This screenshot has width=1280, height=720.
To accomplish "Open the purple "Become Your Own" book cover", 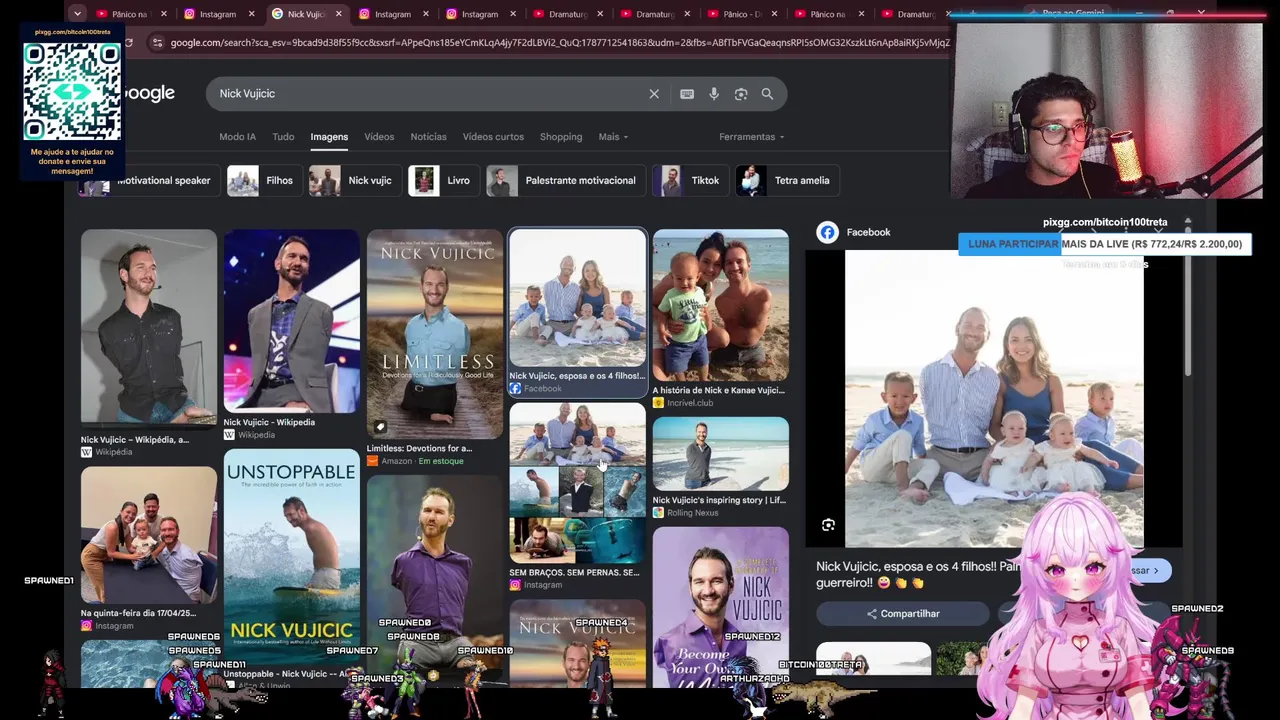I will click(x=721, y=607).
